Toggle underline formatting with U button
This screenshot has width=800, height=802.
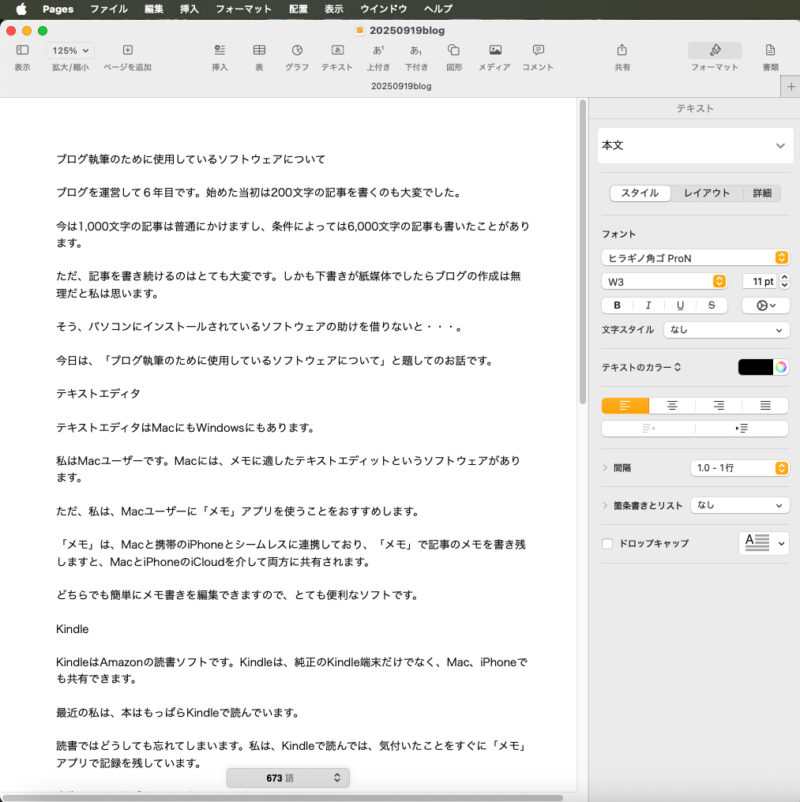tap(680, 305)
